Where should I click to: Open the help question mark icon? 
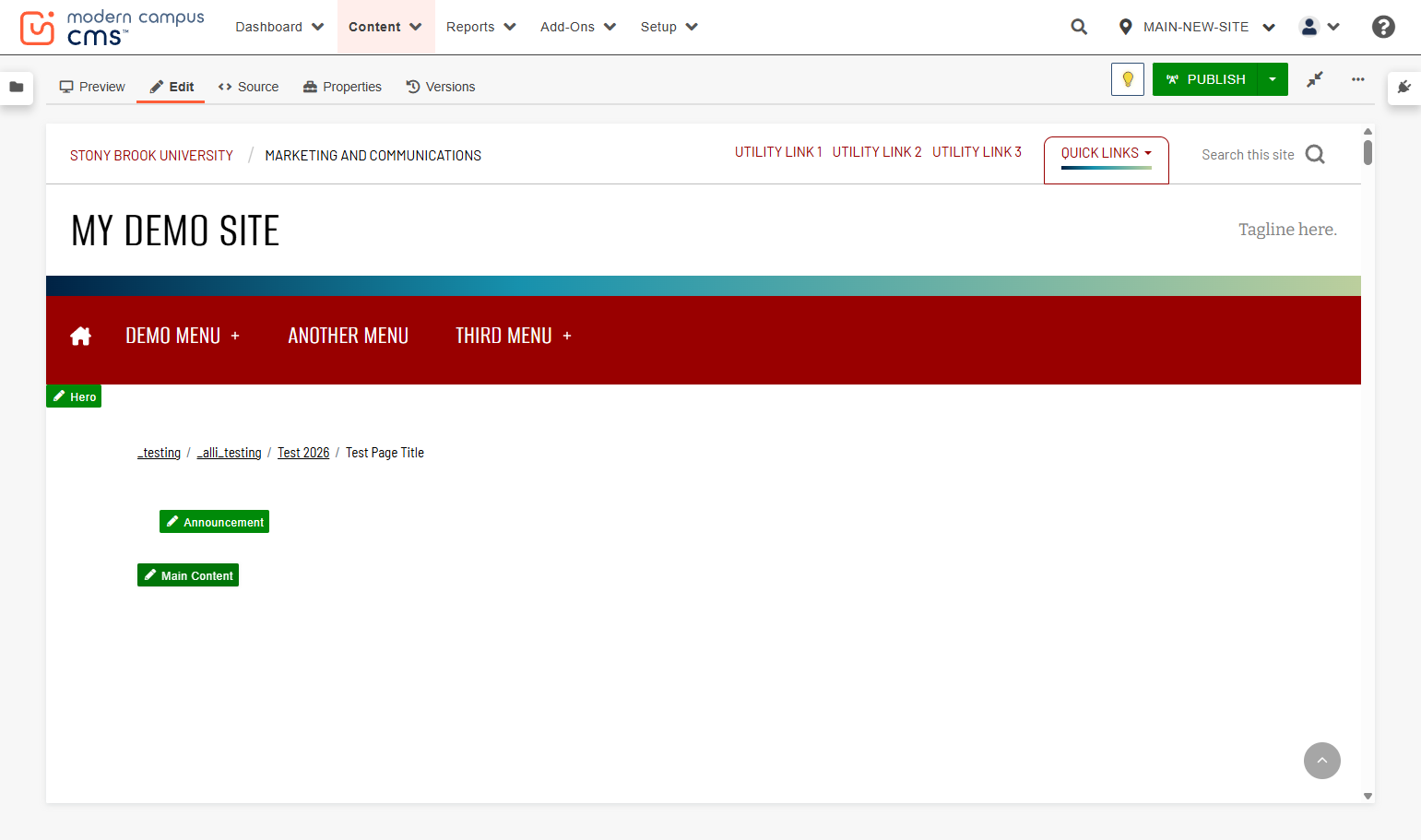(x=1383, y=27)
